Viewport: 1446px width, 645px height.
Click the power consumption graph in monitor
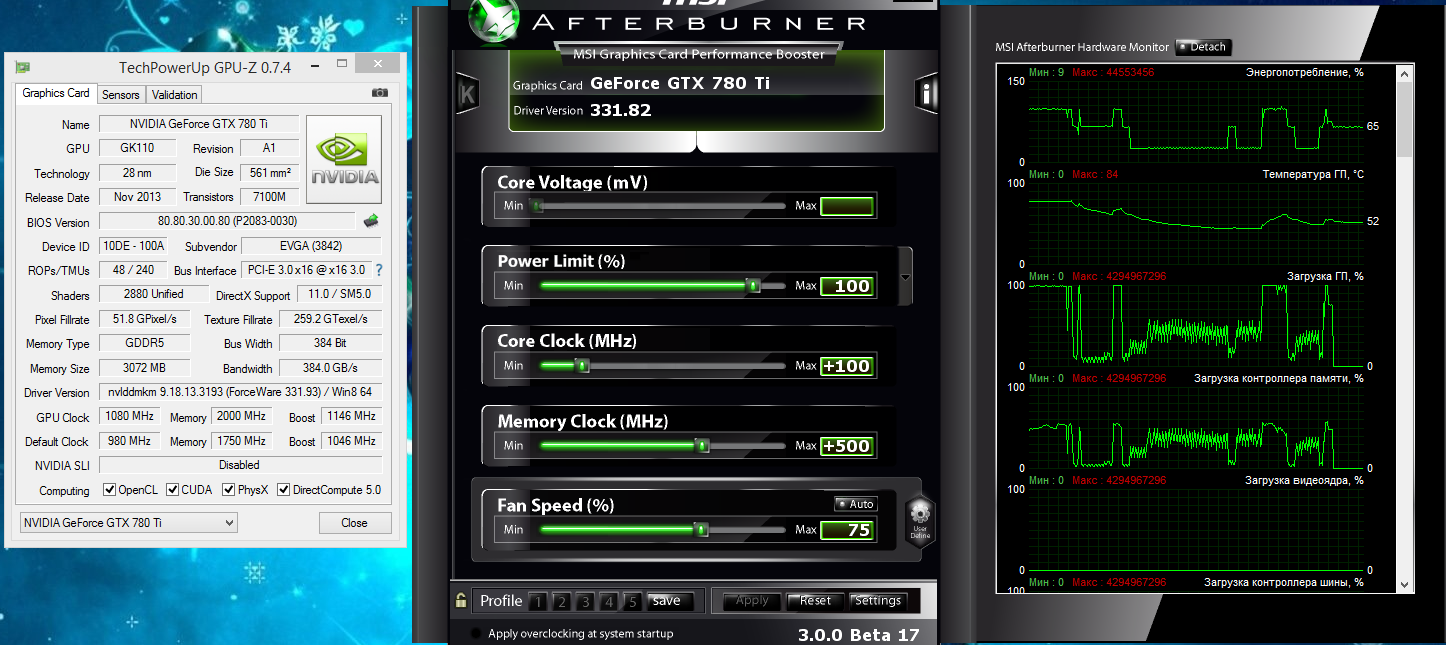[1195, 122]
